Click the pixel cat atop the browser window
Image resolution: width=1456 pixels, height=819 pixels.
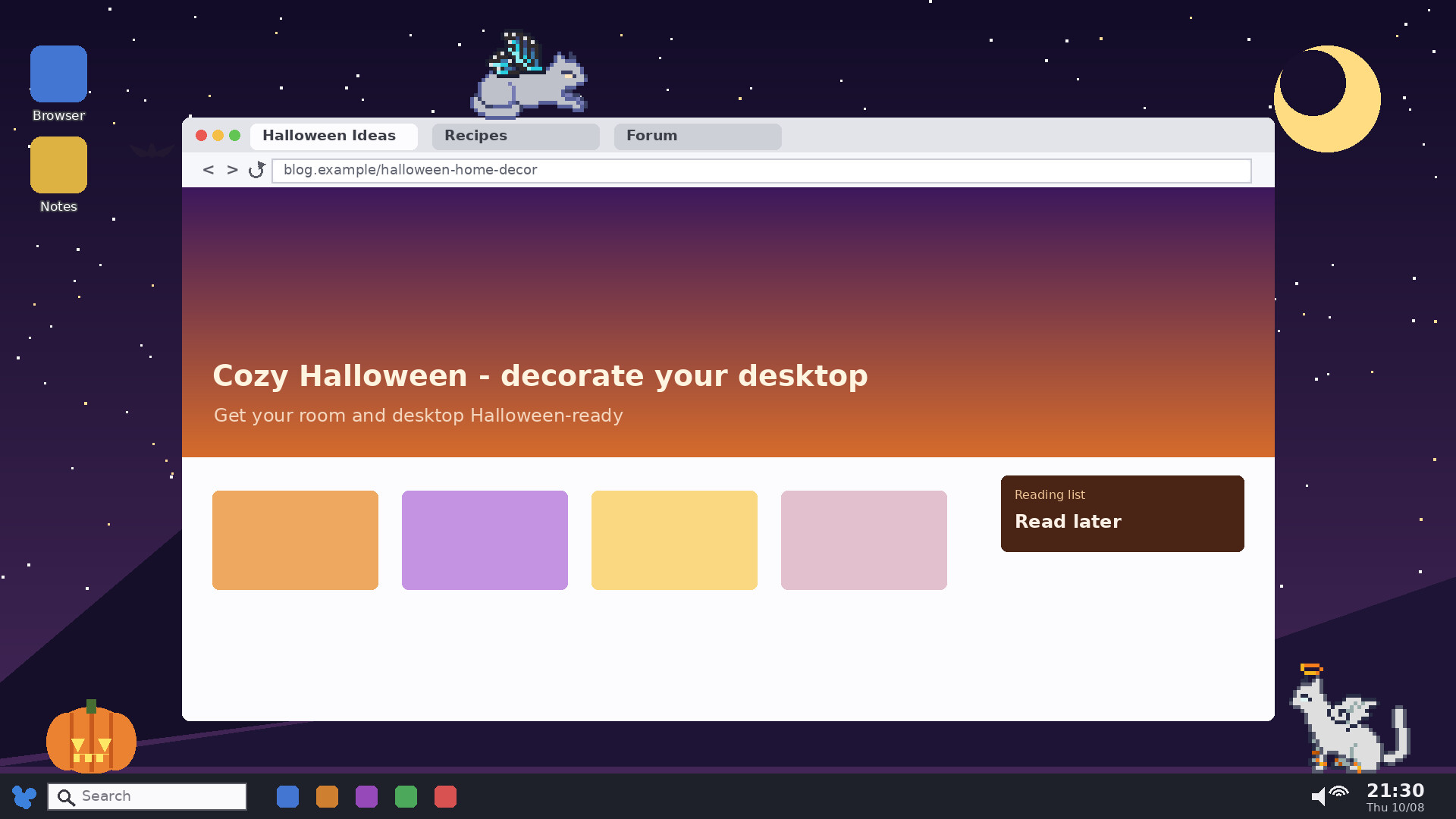coord(529,74)
